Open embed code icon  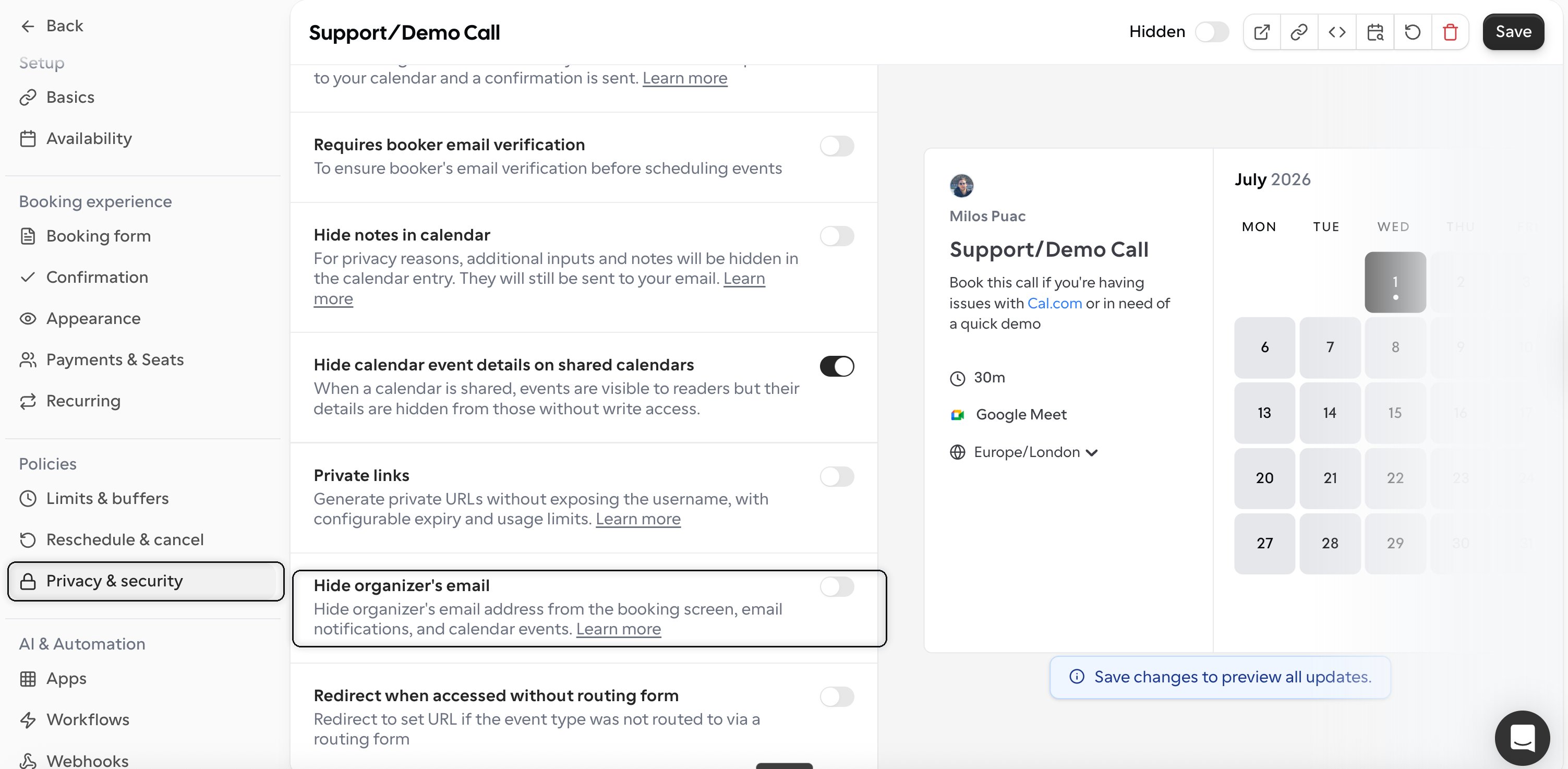tap(1337, 32)
